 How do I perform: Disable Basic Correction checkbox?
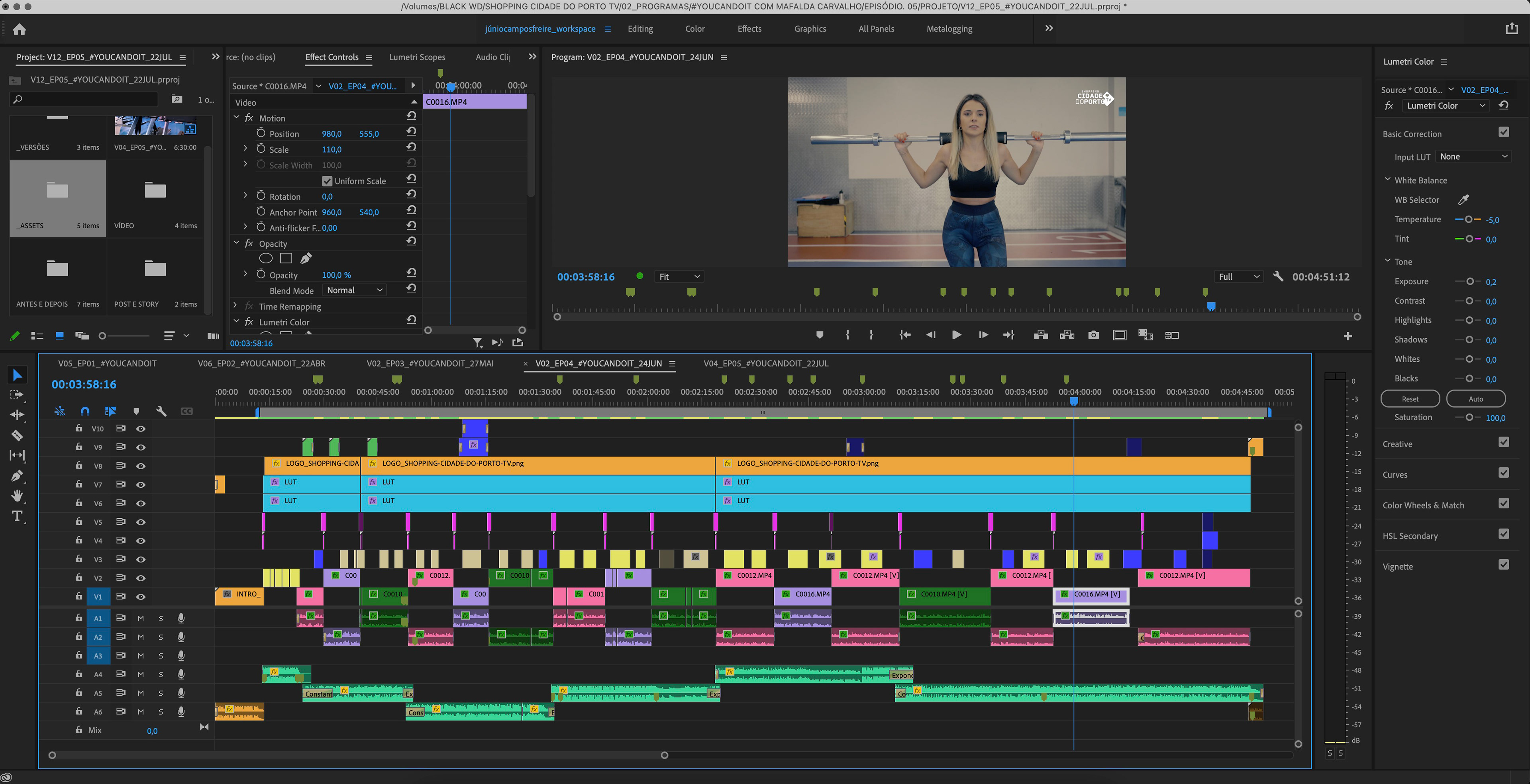tap(1503, 132)
